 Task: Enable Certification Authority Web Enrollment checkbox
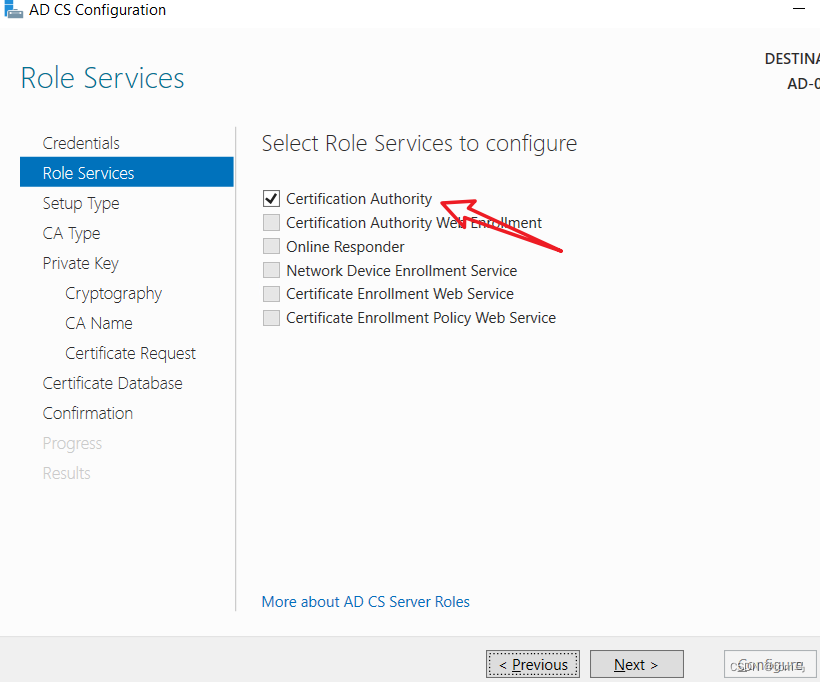click(271, 222)
